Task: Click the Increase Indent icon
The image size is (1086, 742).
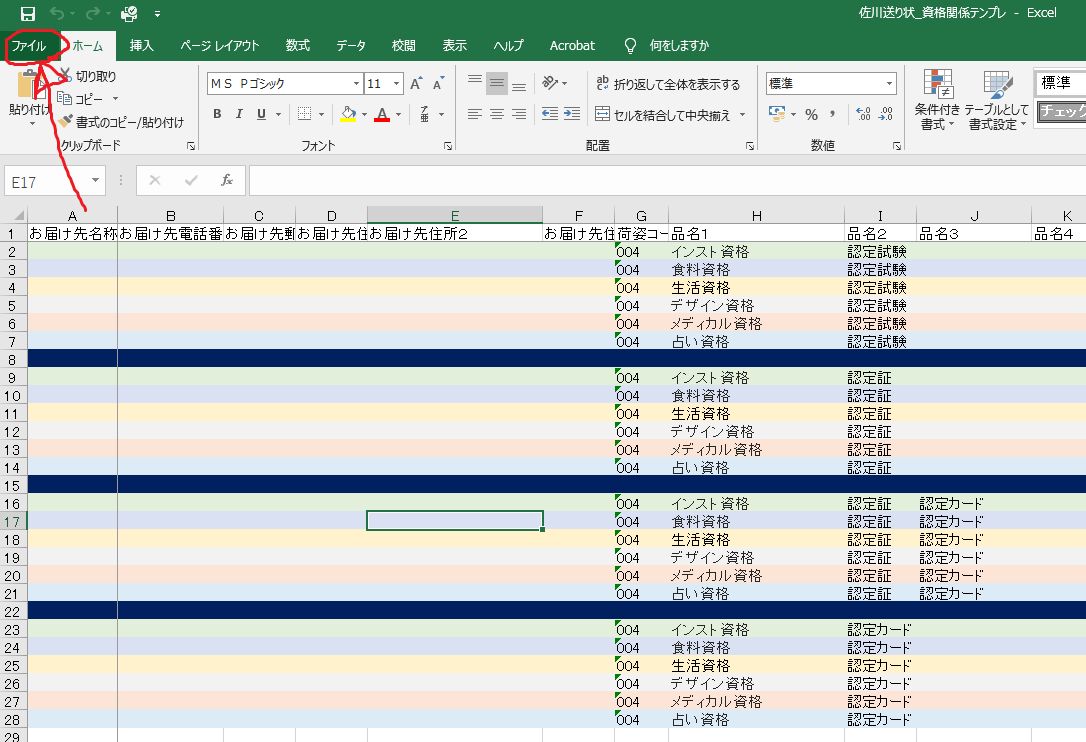Action: 571,114
